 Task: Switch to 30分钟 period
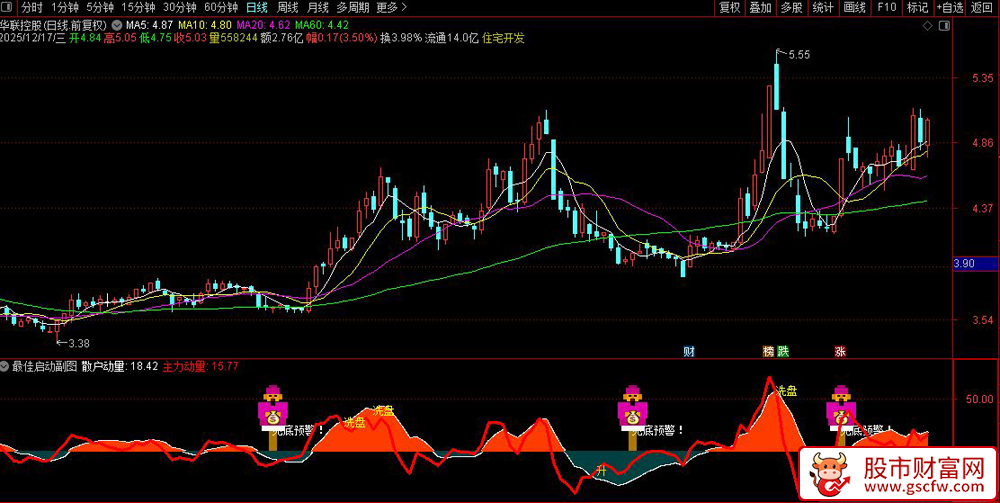click(x=179, y=8)
